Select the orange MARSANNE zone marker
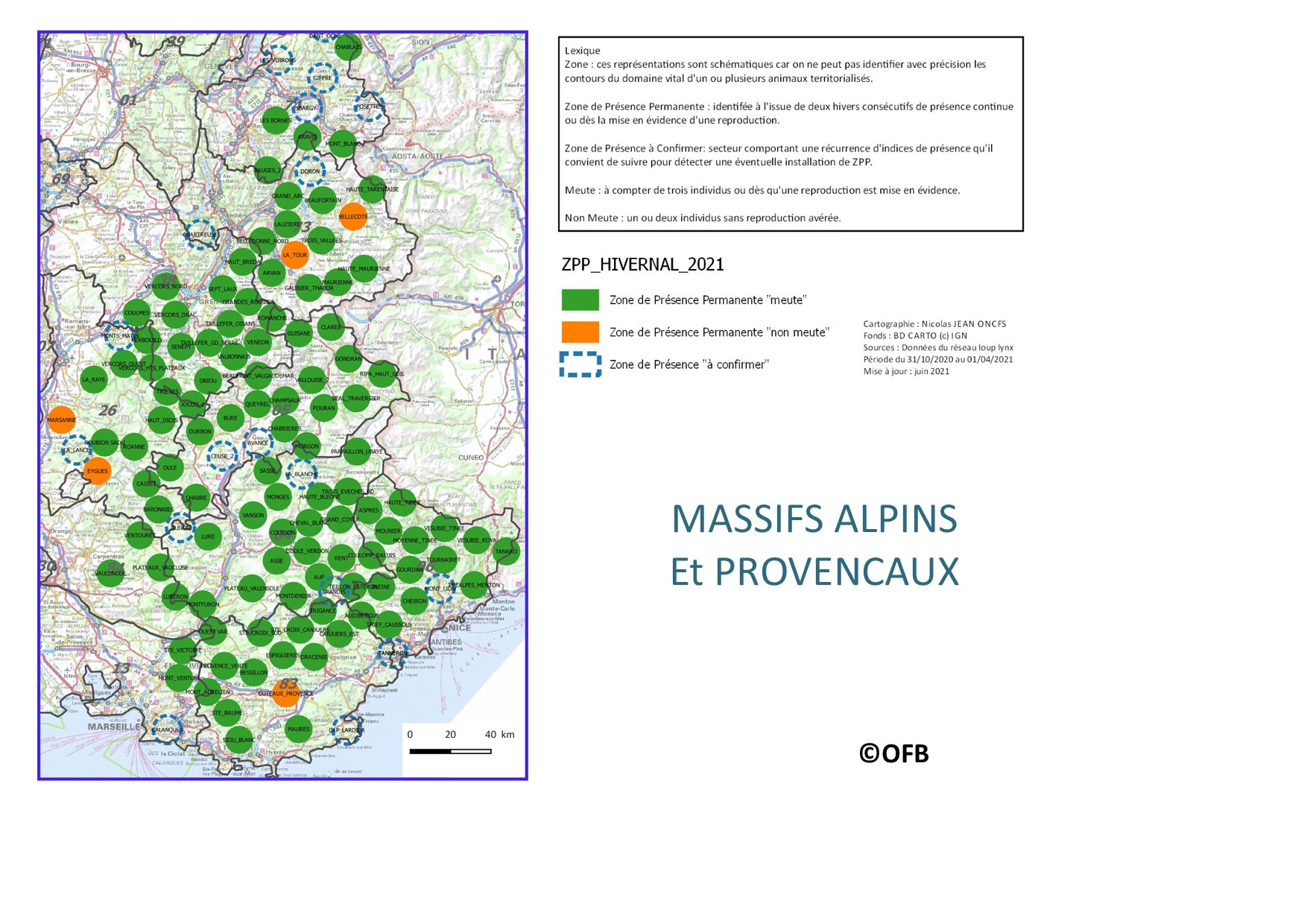Viewport: 1307px width, 924px height. 62,420
